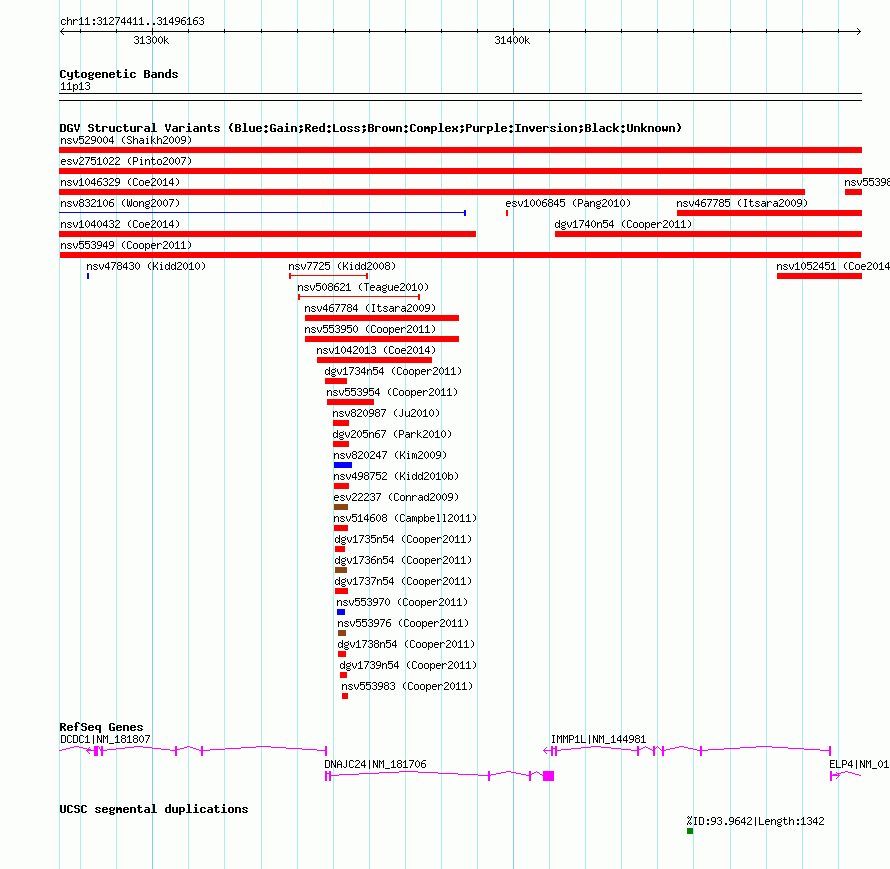Click the nsv529004 (Shaikh2009) variant label
This screenshot has width=890, height=869.
coord(126,140)
